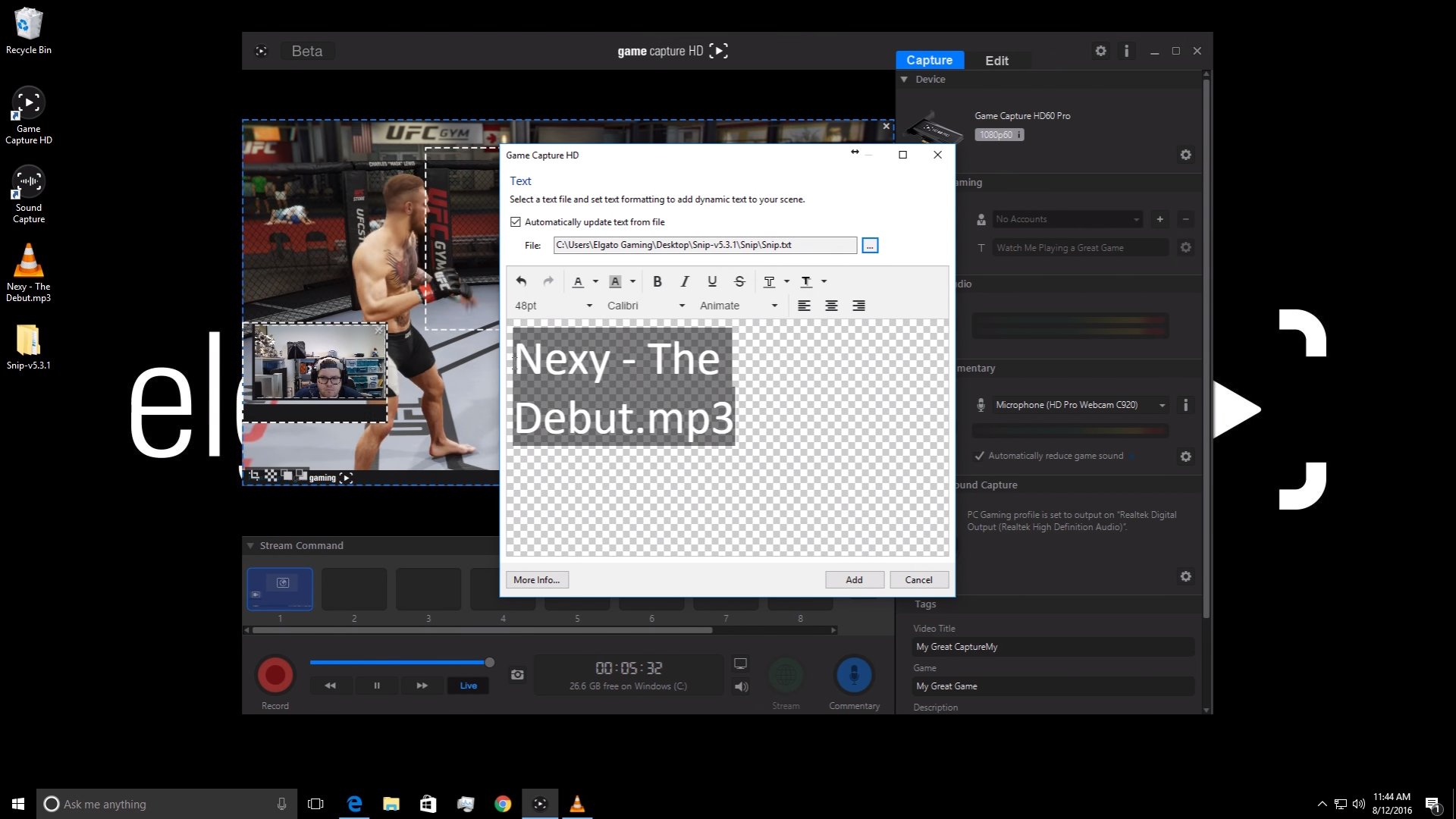Click the Stream globe button

tap(786, 674)
